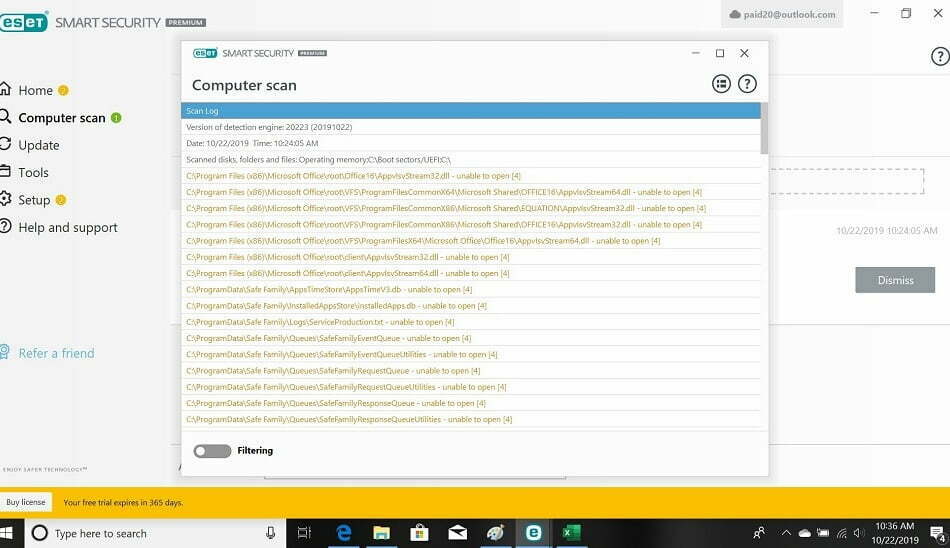
Task: Toggle the Filtering switch
Action: 212,451
